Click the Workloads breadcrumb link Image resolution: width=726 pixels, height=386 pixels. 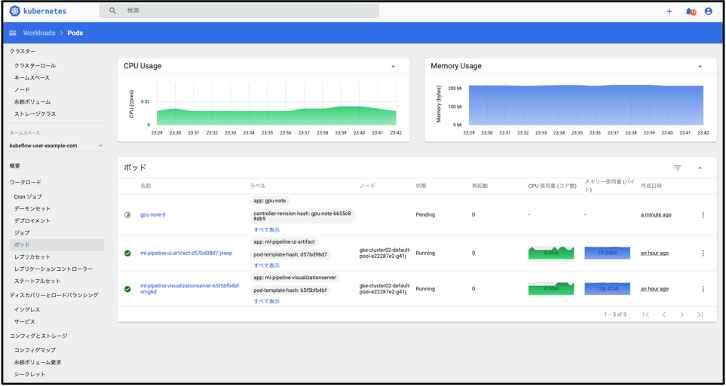[39, 33]
